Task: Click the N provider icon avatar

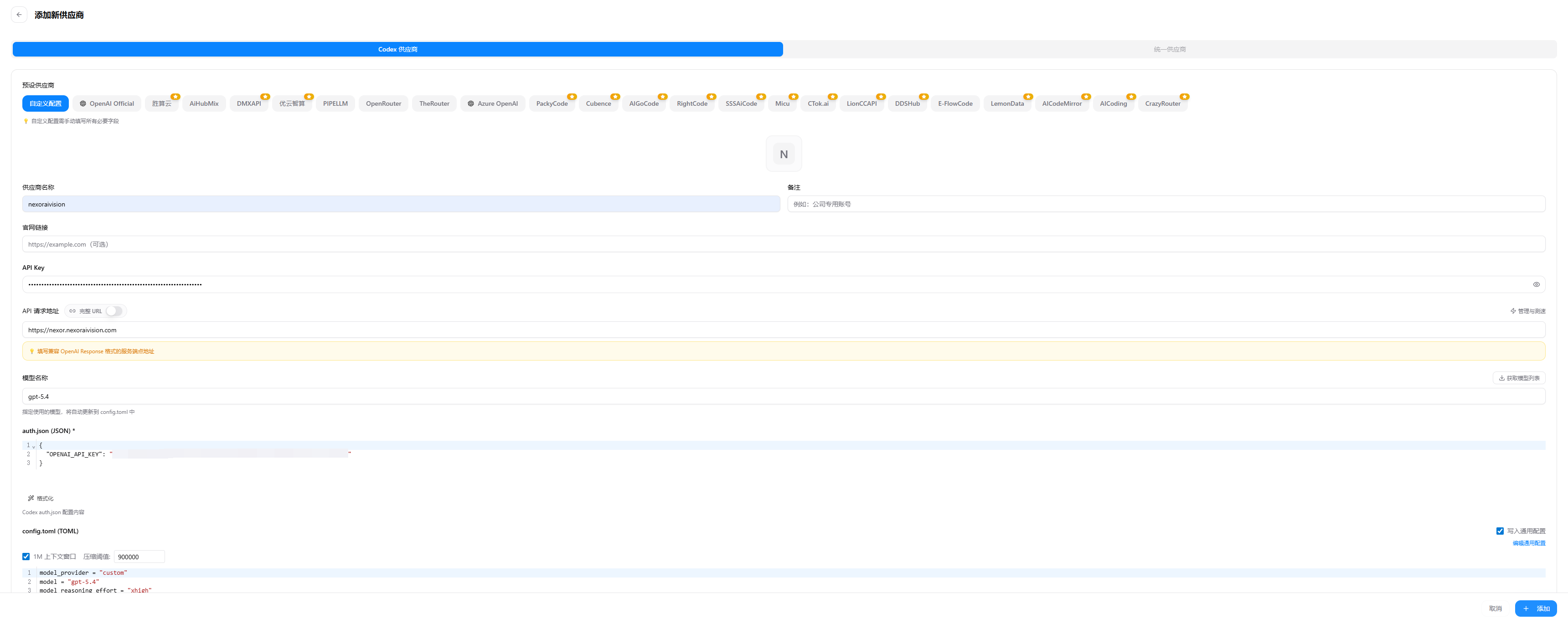Action: coord(784,154)
